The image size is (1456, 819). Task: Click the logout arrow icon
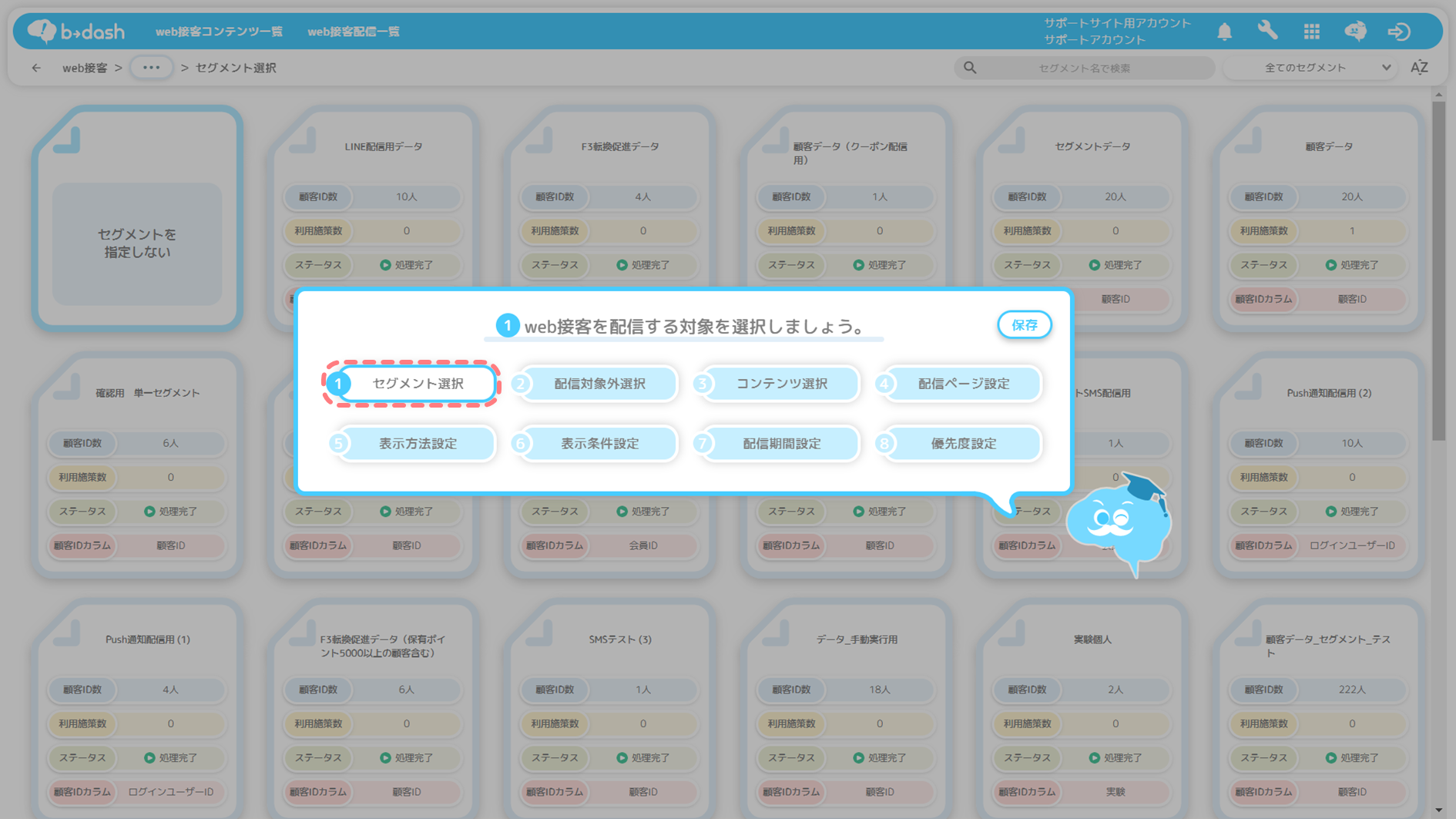click(x=1399, y=32)
